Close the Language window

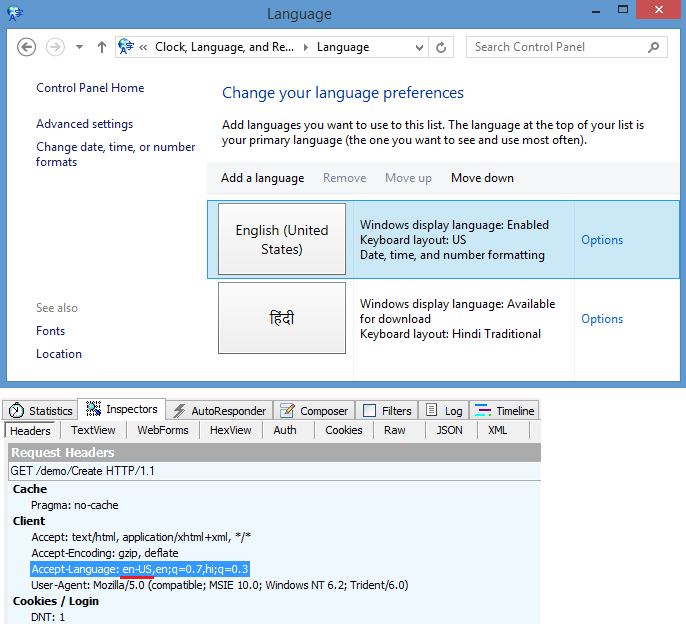click(659, 10)
